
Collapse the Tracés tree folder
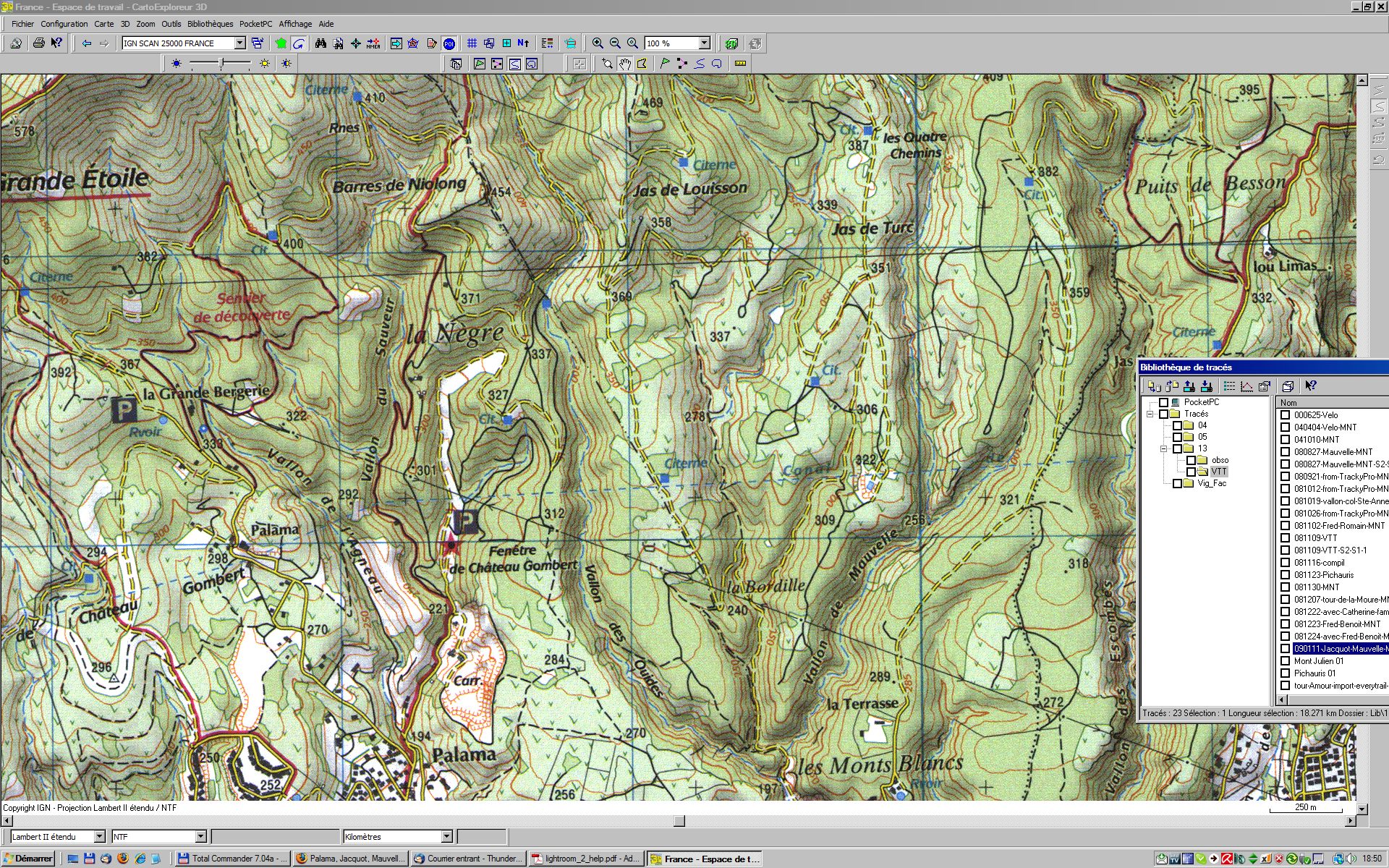click(1150, 414)
